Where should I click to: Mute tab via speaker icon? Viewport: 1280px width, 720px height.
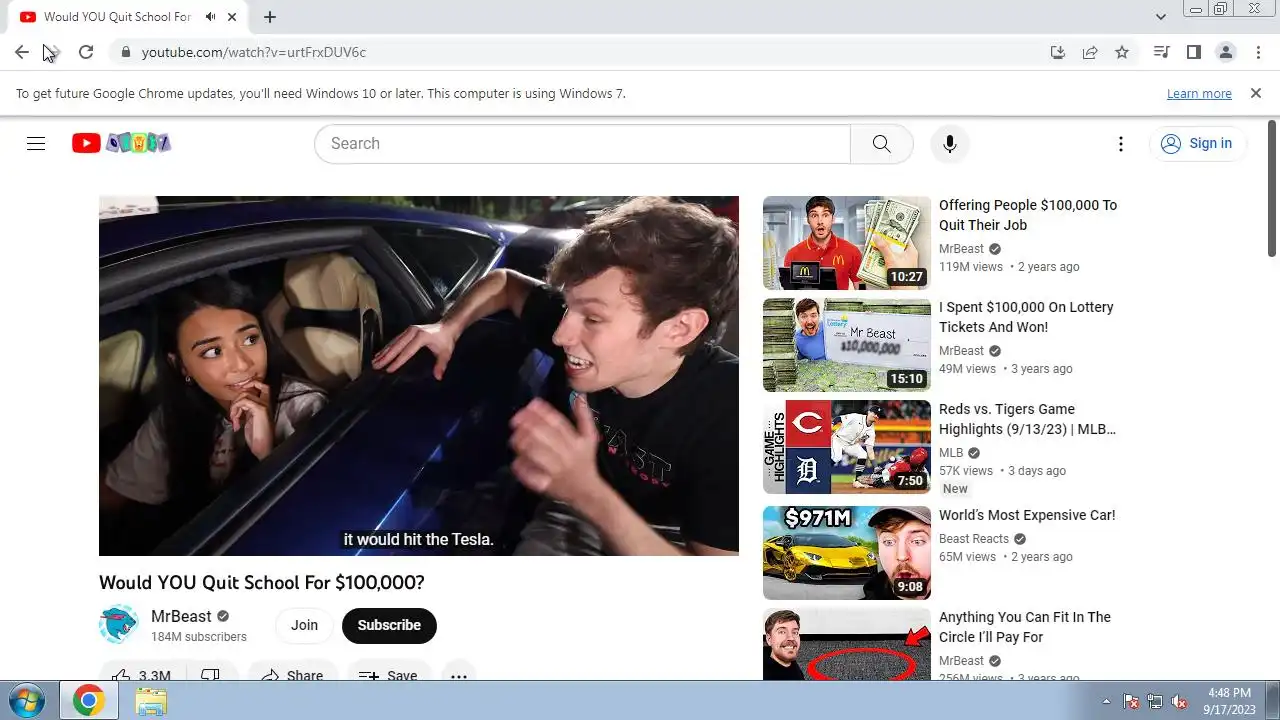point(211,17)
